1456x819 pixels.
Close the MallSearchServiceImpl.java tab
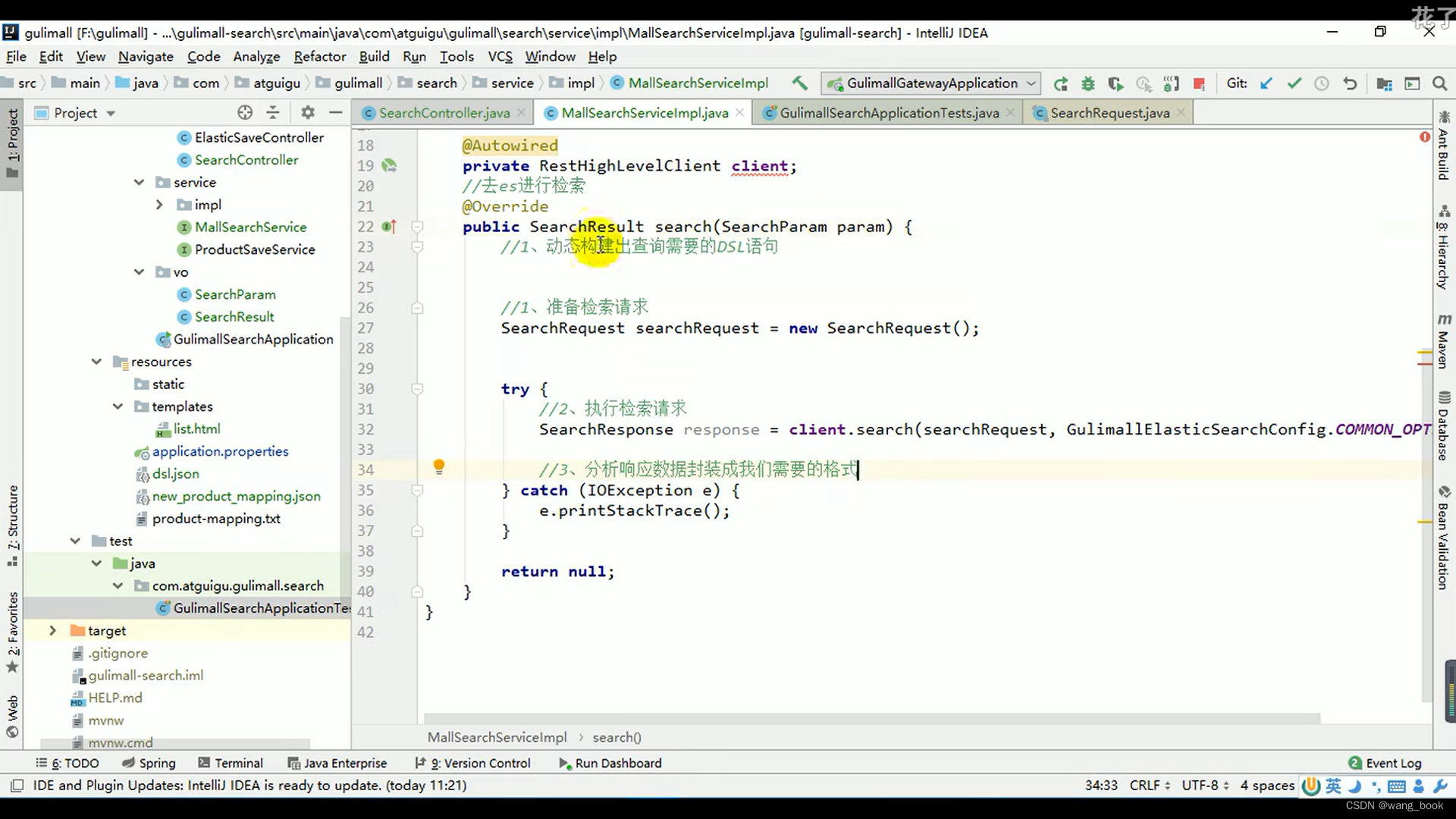739,112
